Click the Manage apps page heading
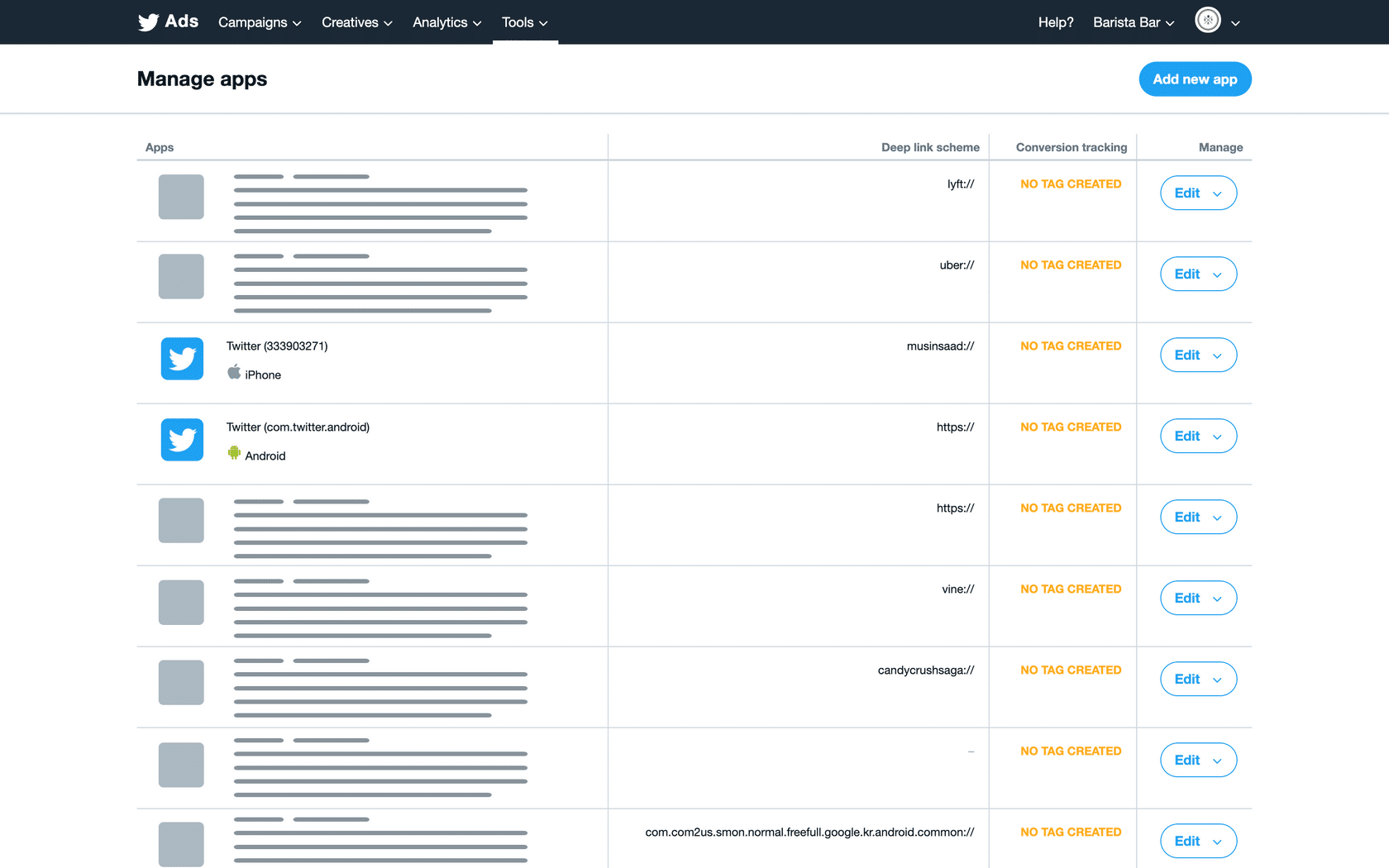The height and width of the screenshot is (868, 1389). (x=202, y=79)
